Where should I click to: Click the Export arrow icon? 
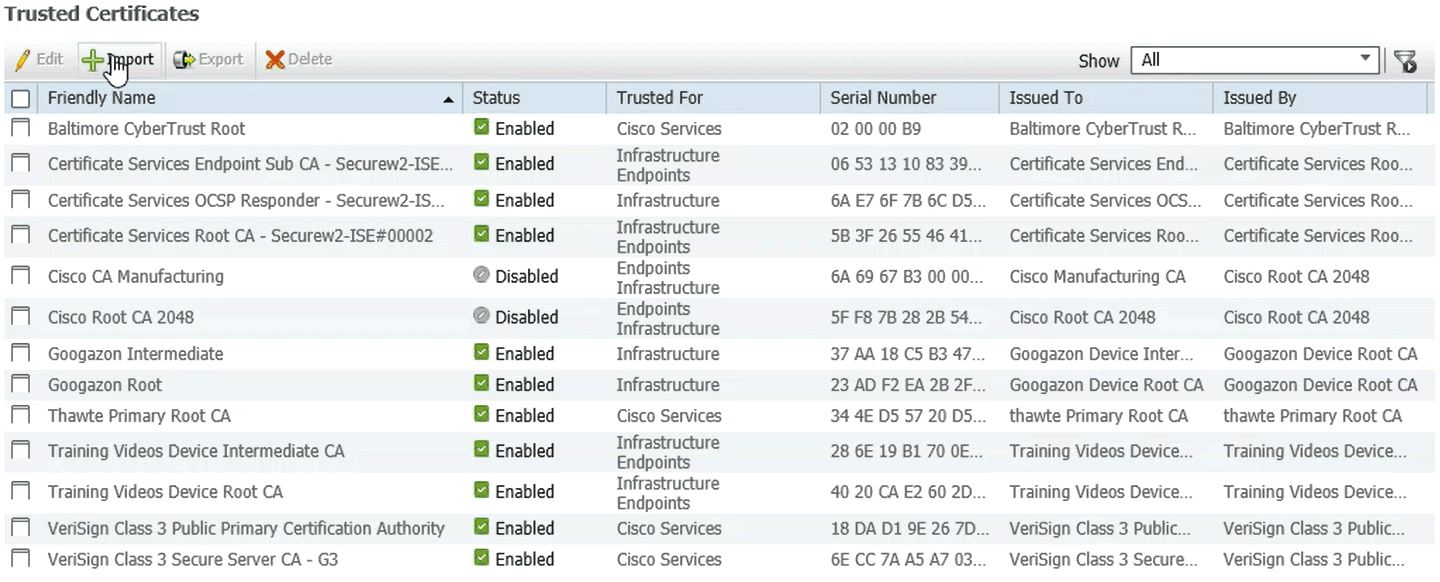click(184, 60)
